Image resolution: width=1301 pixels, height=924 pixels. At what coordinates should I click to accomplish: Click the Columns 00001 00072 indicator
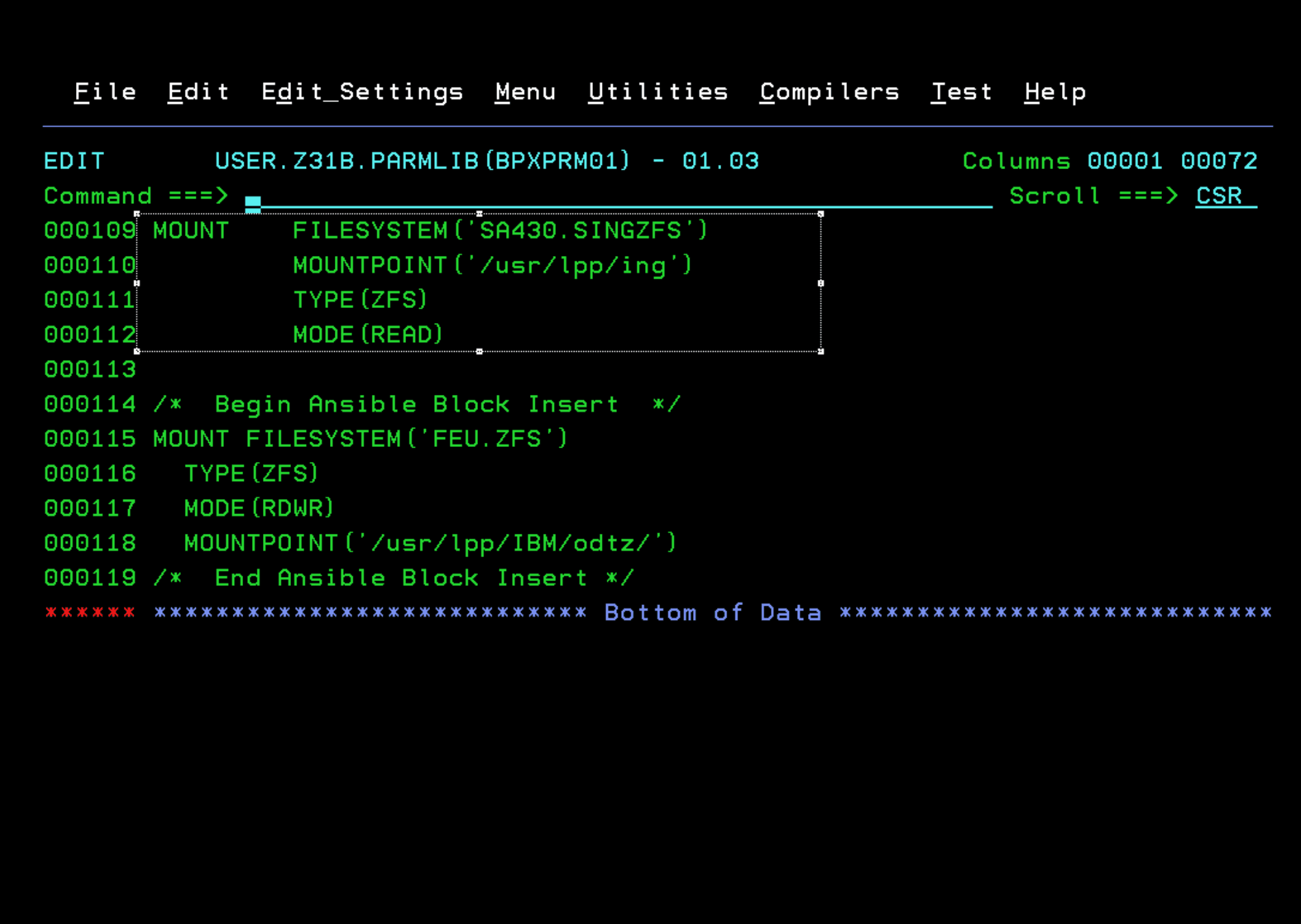[x=1109, y=160]
